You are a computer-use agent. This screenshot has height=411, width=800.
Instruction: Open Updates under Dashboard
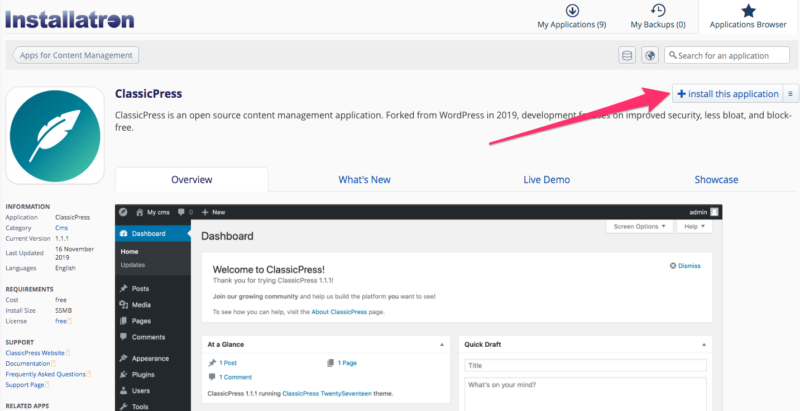point(133,265)
